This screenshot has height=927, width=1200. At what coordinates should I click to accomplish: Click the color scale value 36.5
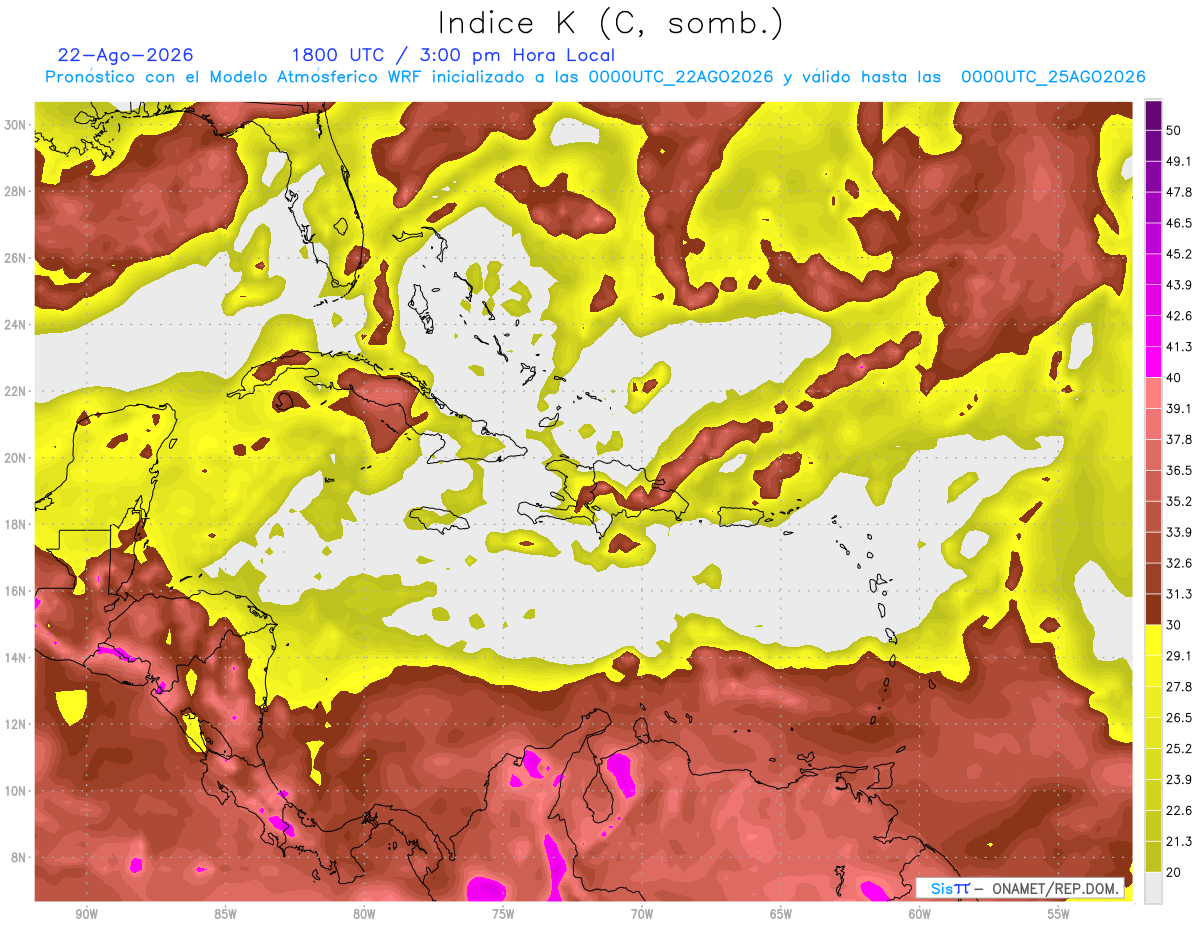(x=1179, y=470)
